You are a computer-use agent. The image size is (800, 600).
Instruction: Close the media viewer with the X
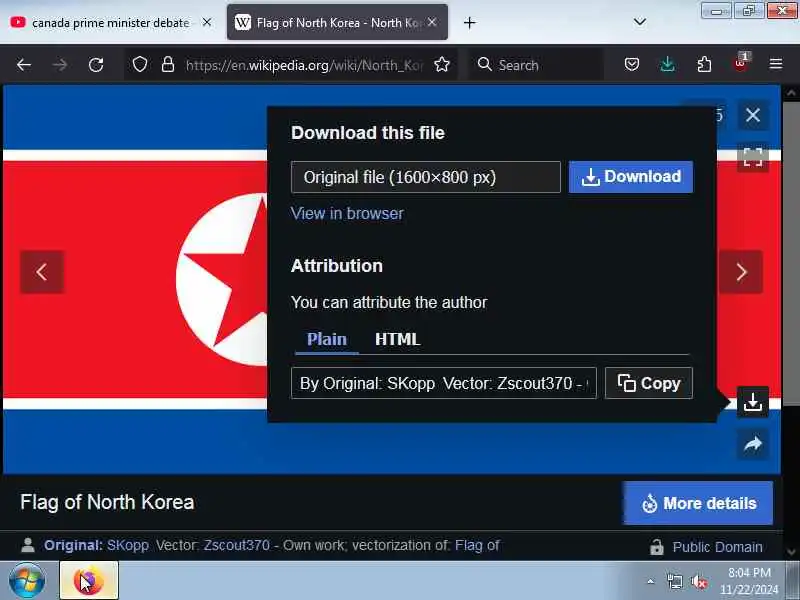click(753, 115)
